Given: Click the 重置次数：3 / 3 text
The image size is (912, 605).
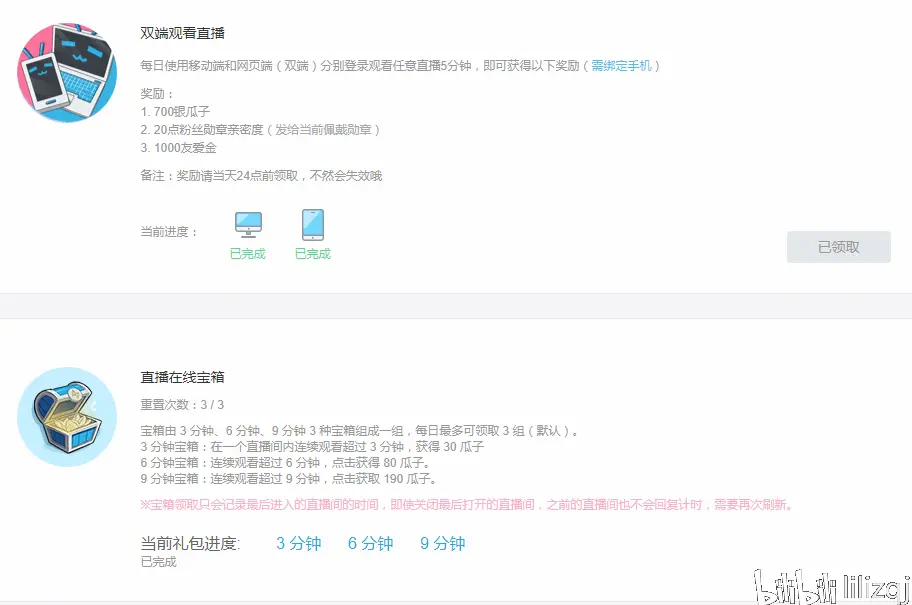Looking at the screenshot, I should [182, 404].
